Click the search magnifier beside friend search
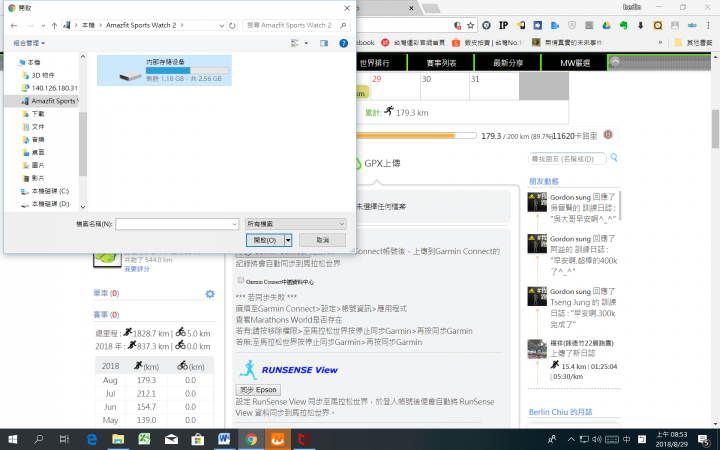Image resolution: width=720 pixels, height=450 pixels. click(x=614, y=158)
